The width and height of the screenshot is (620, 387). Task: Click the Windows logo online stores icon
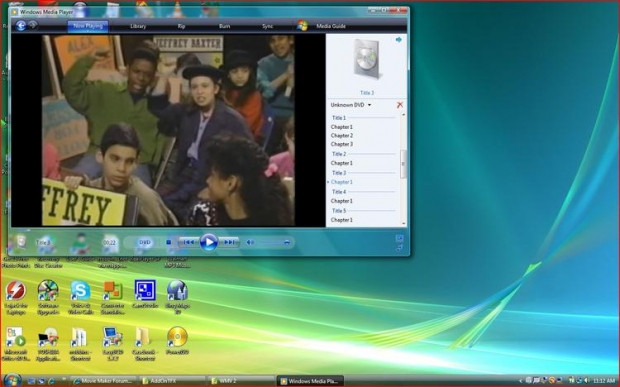(x=302, y=26)
